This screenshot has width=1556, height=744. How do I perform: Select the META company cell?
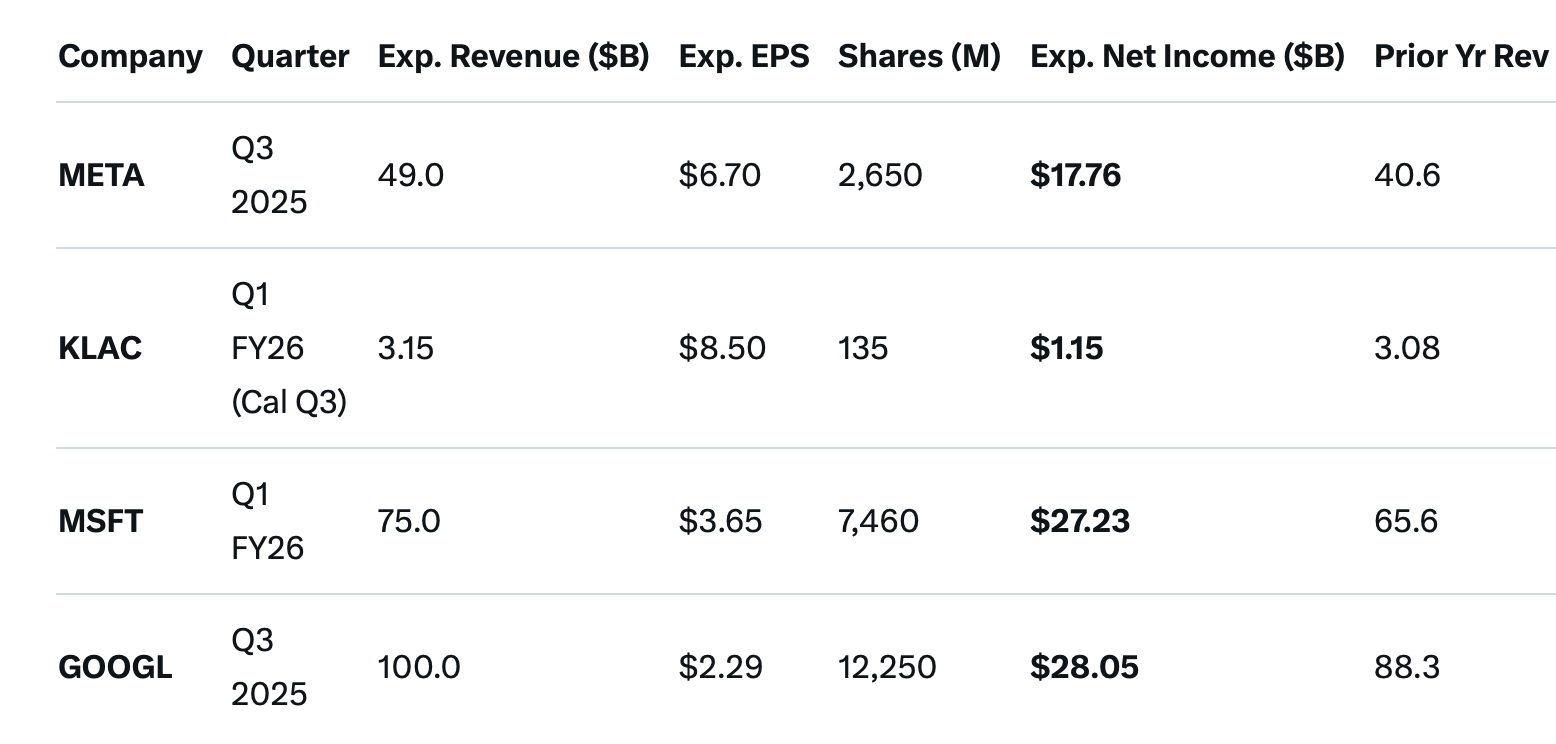click(101, 176)
